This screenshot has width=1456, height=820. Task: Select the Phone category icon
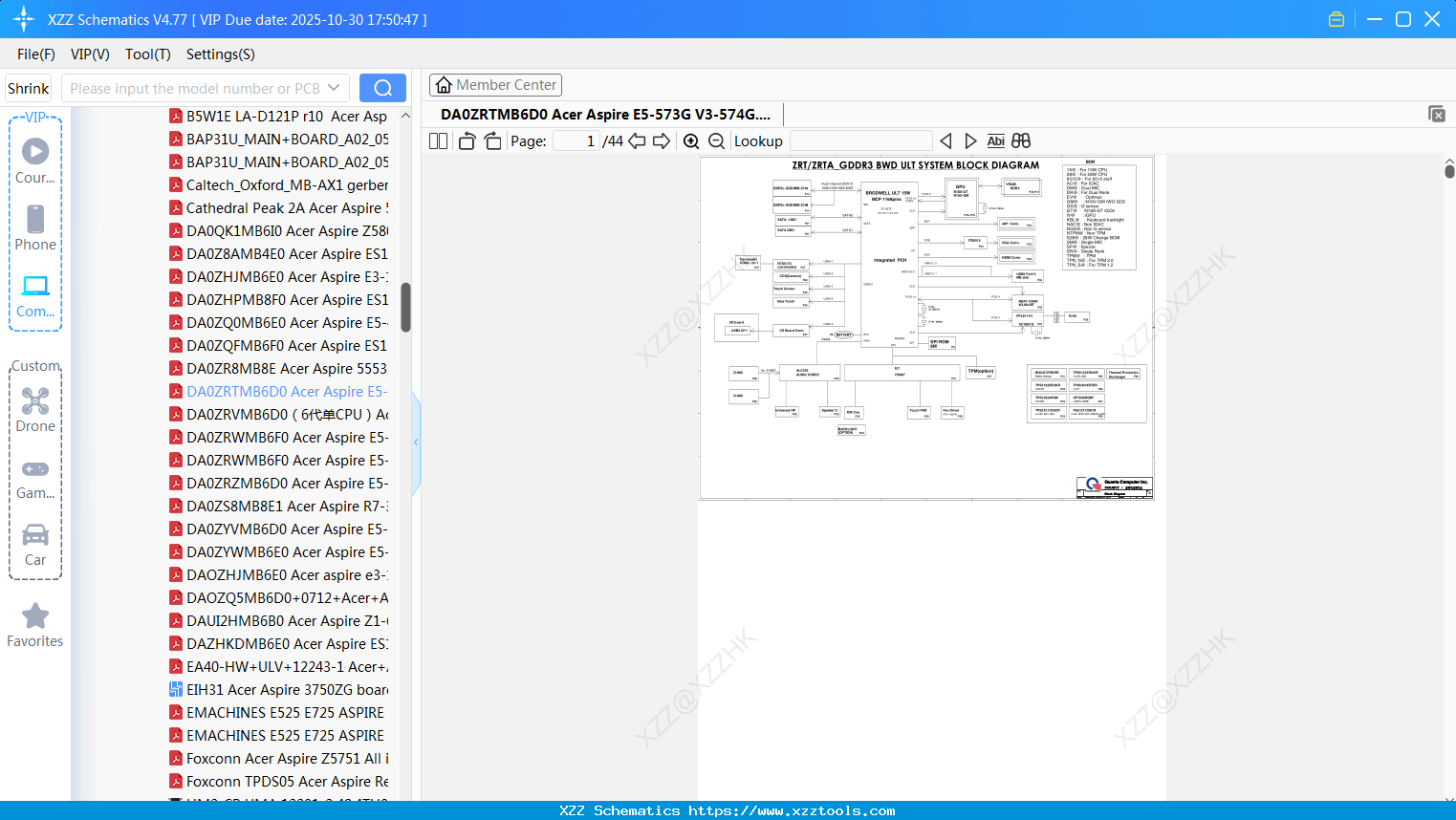click(35, 227)
